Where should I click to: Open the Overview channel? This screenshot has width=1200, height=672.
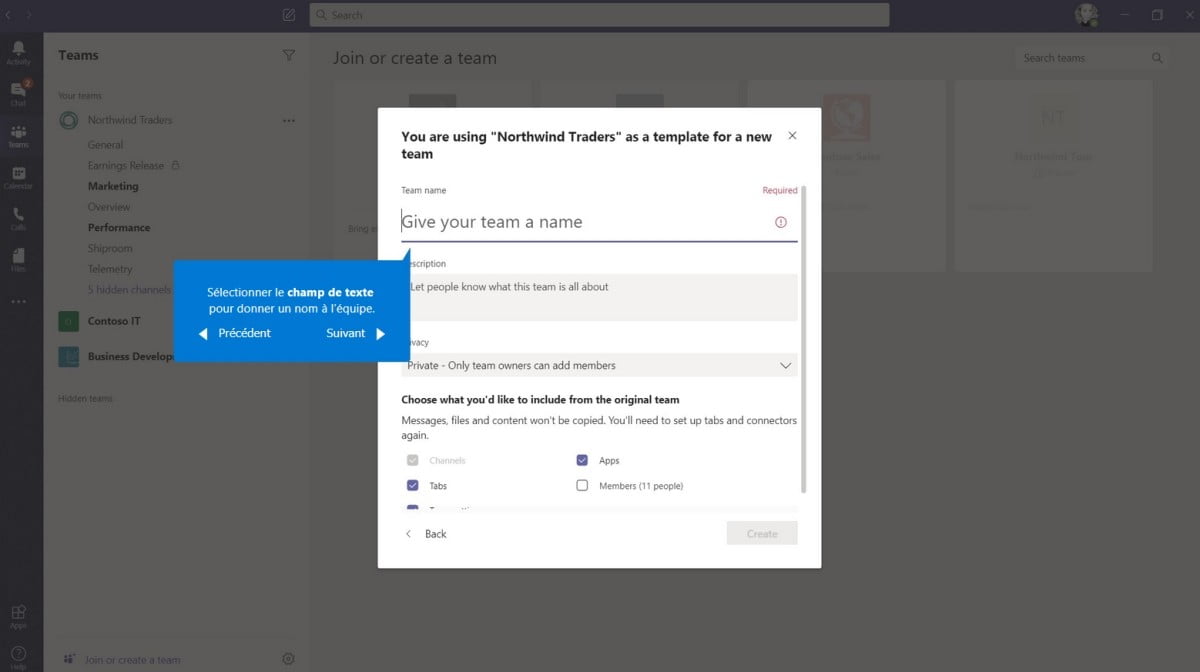pos(109,207)
